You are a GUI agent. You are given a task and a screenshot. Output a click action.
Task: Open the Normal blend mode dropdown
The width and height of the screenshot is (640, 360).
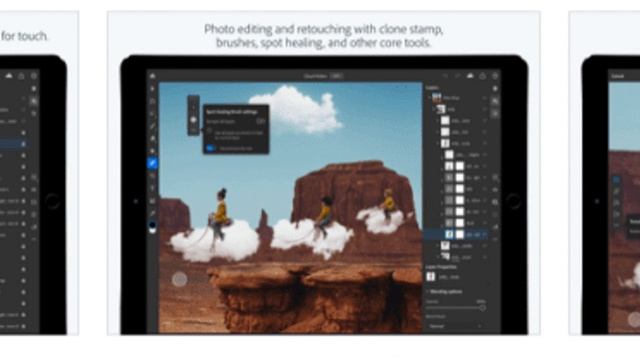click(455, 326)
